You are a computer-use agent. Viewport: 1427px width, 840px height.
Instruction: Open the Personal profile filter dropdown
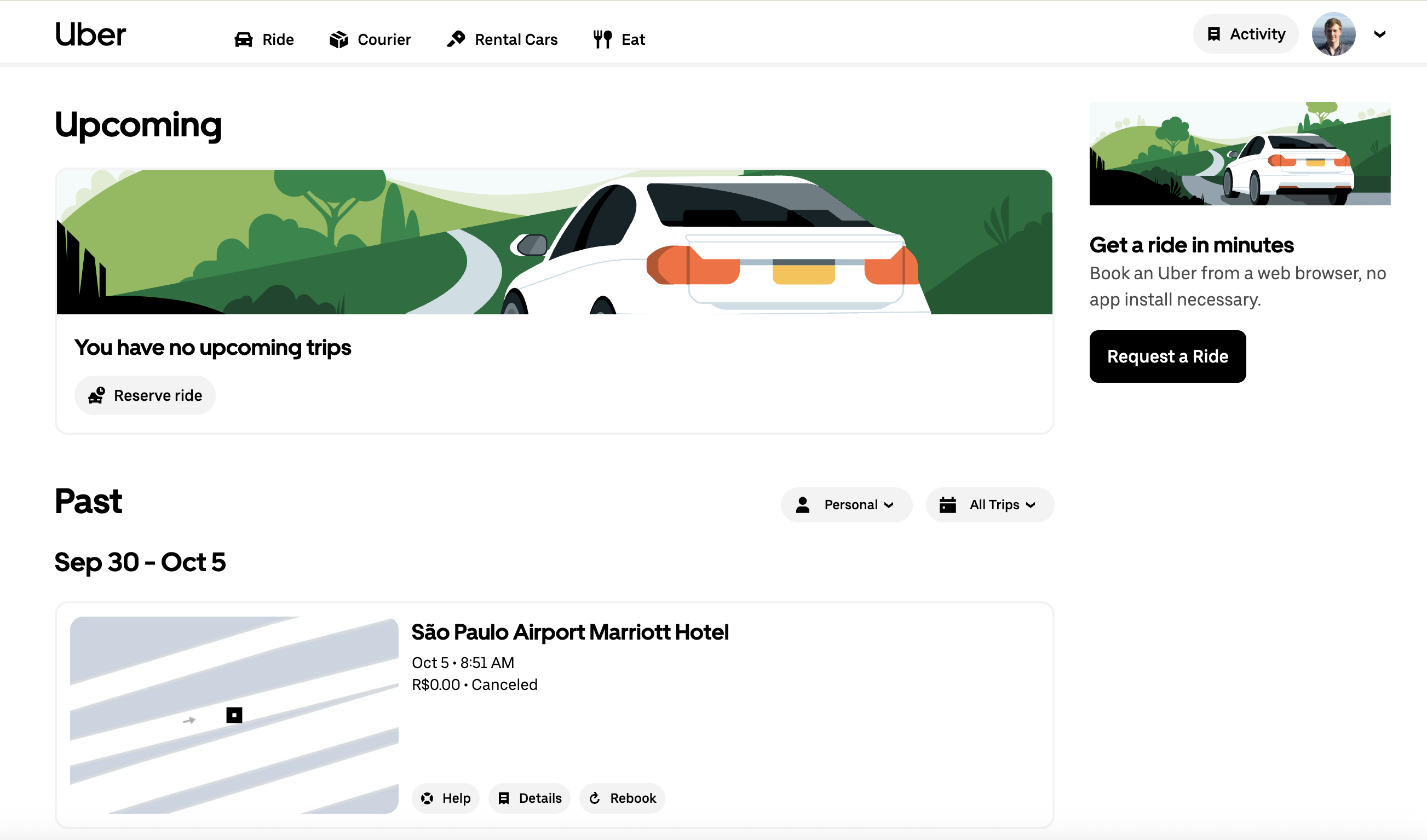(x=846, y=505)
